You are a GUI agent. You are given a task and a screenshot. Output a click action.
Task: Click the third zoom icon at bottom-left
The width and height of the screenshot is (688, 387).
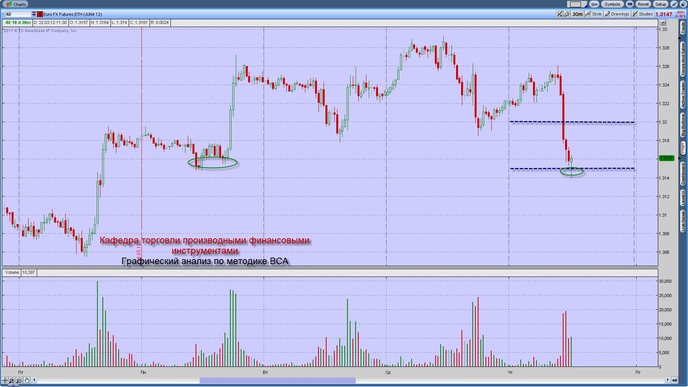click(x=19, y=380)
